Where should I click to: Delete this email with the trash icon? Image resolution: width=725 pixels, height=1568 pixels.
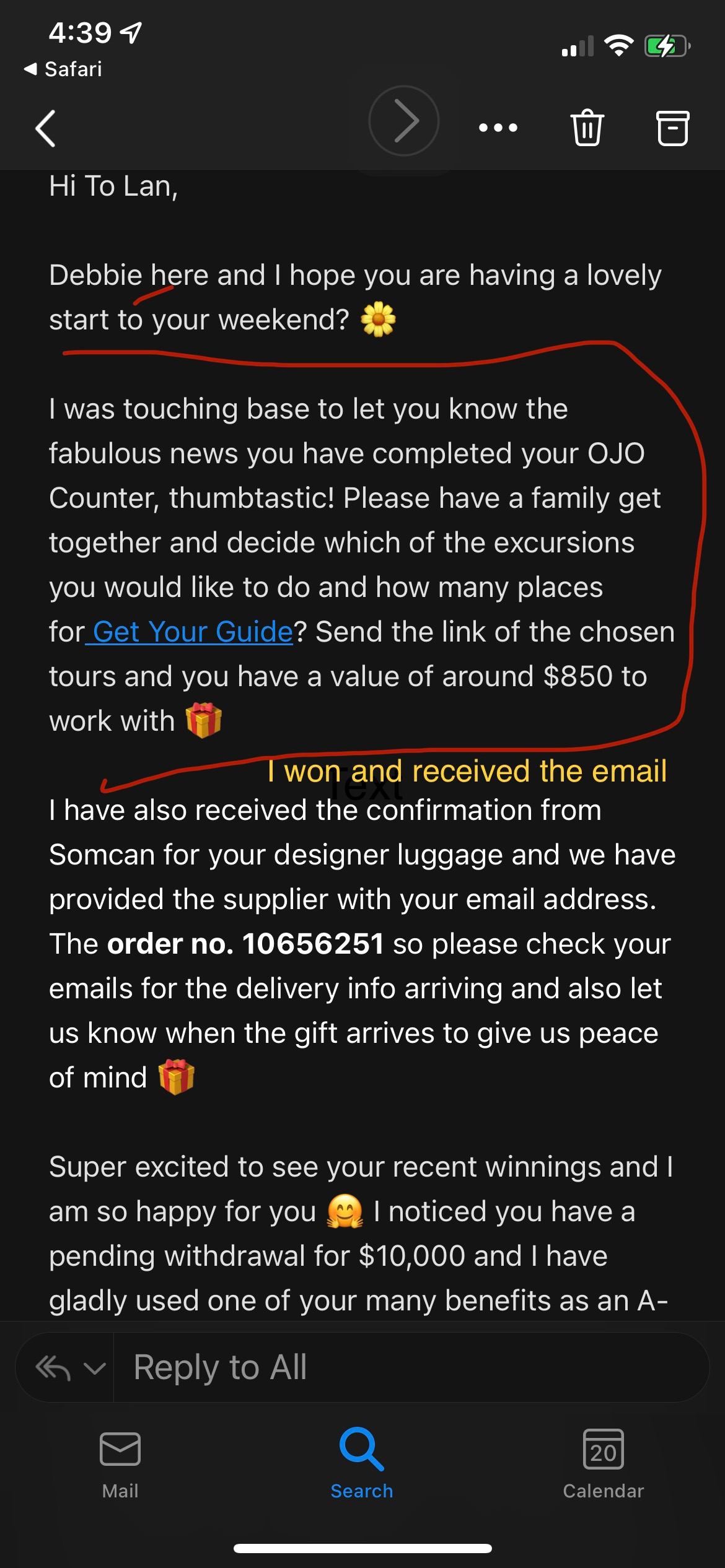coord(586,128)
